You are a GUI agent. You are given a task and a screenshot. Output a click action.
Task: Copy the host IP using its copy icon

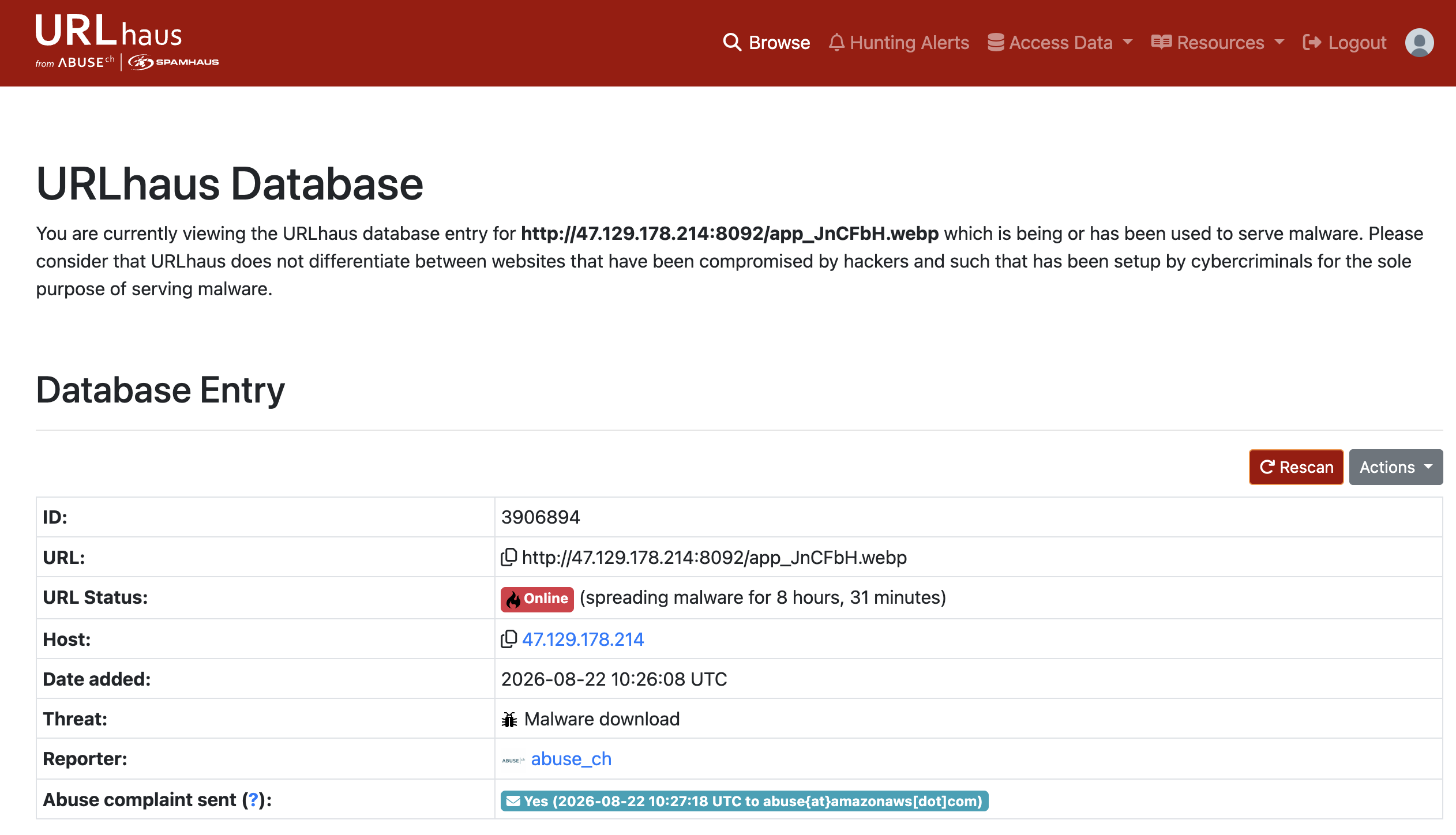tap(509, 639)
